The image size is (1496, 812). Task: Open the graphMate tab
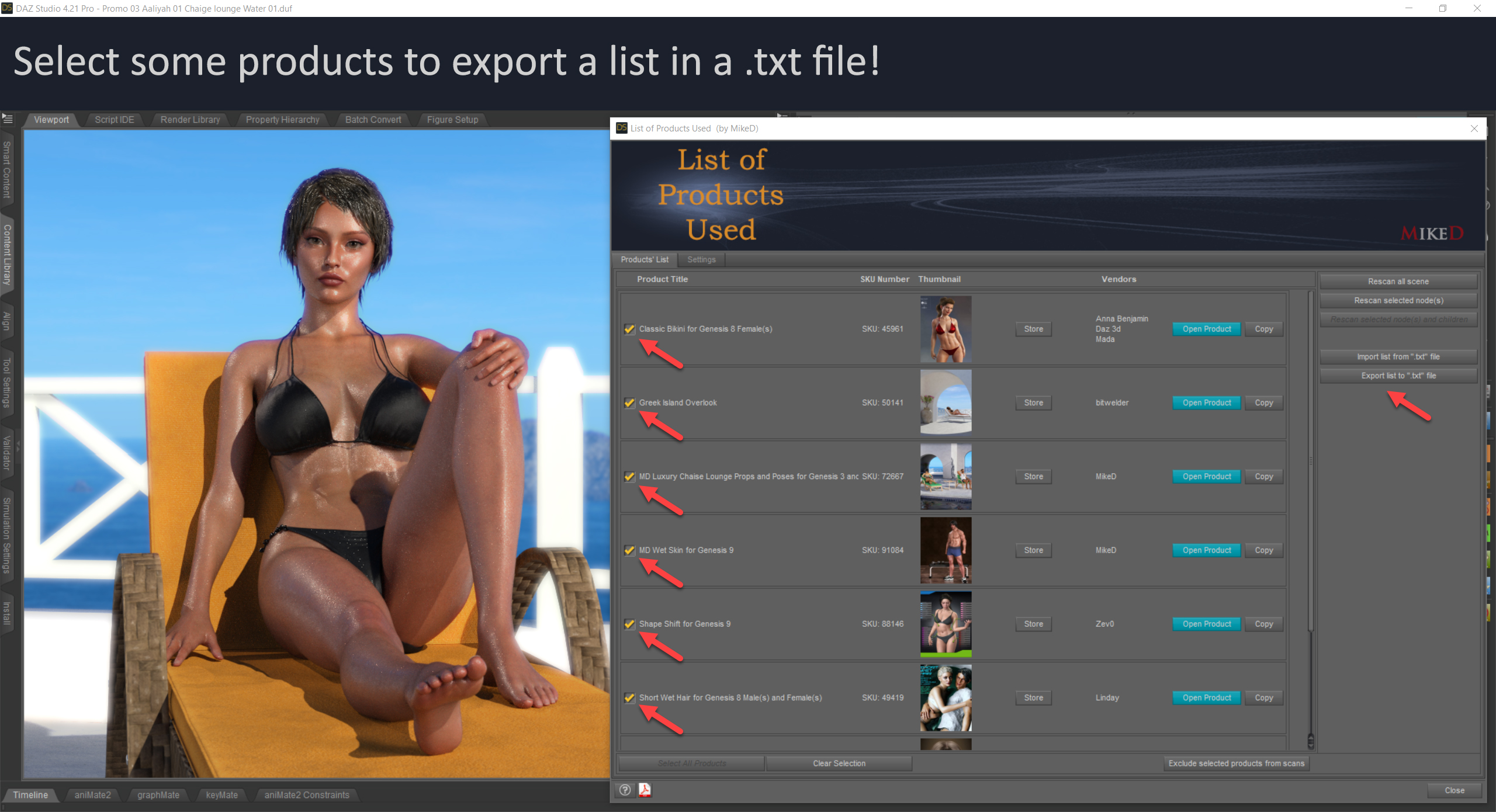pos(158,795)
